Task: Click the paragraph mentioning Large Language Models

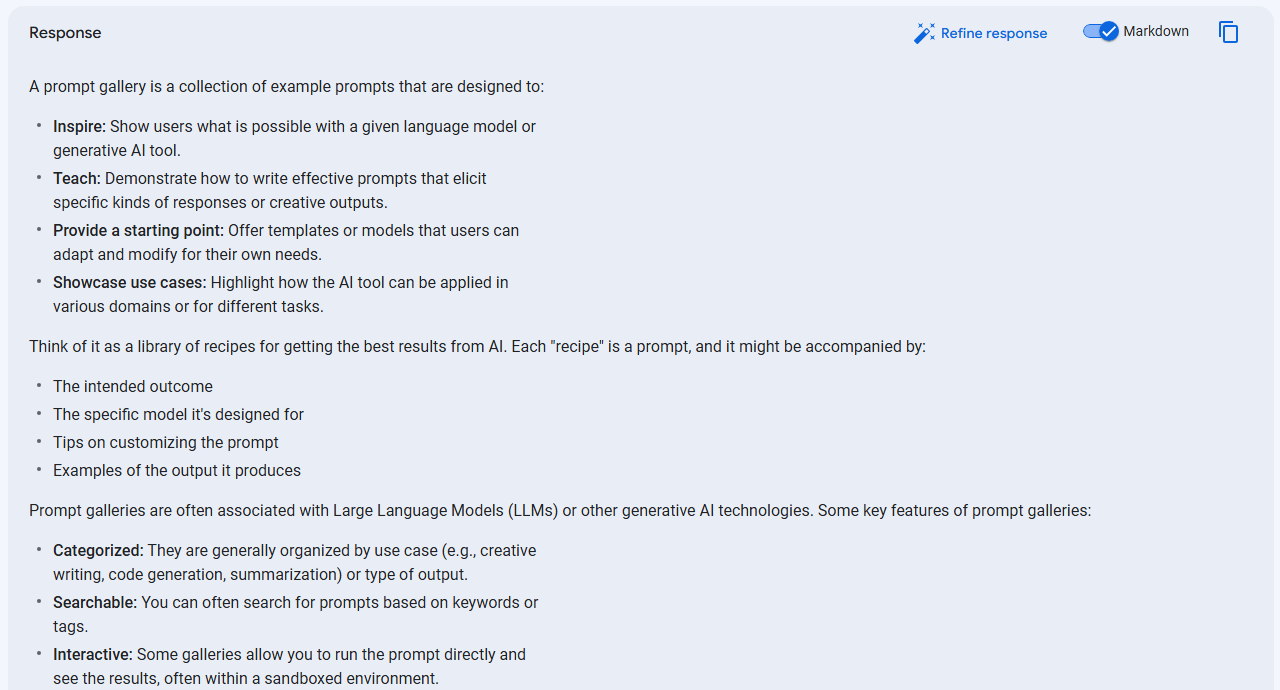Action: (560, 510)
